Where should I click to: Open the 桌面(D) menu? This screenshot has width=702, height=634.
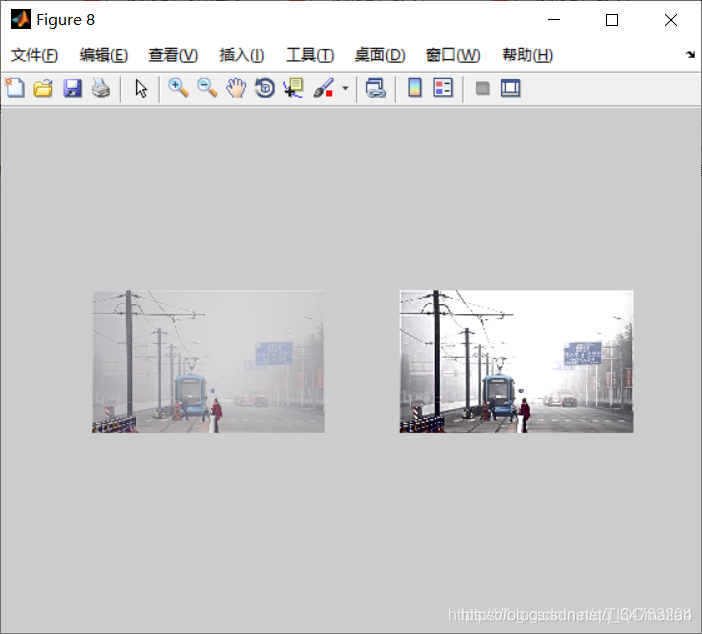pos(380,55)
